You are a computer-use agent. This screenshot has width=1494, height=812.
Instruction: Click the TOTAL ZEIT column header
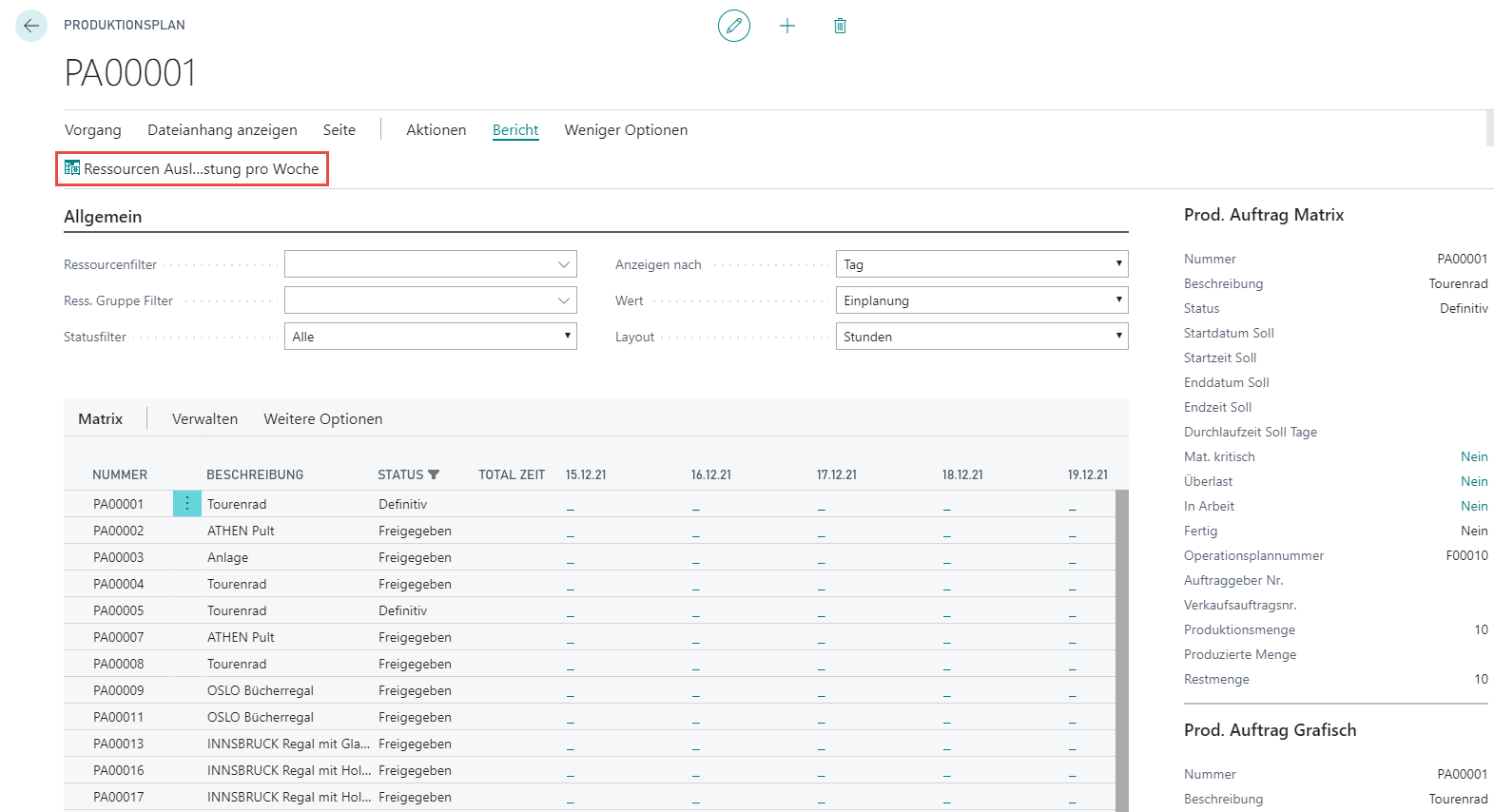tap(512, 474)
